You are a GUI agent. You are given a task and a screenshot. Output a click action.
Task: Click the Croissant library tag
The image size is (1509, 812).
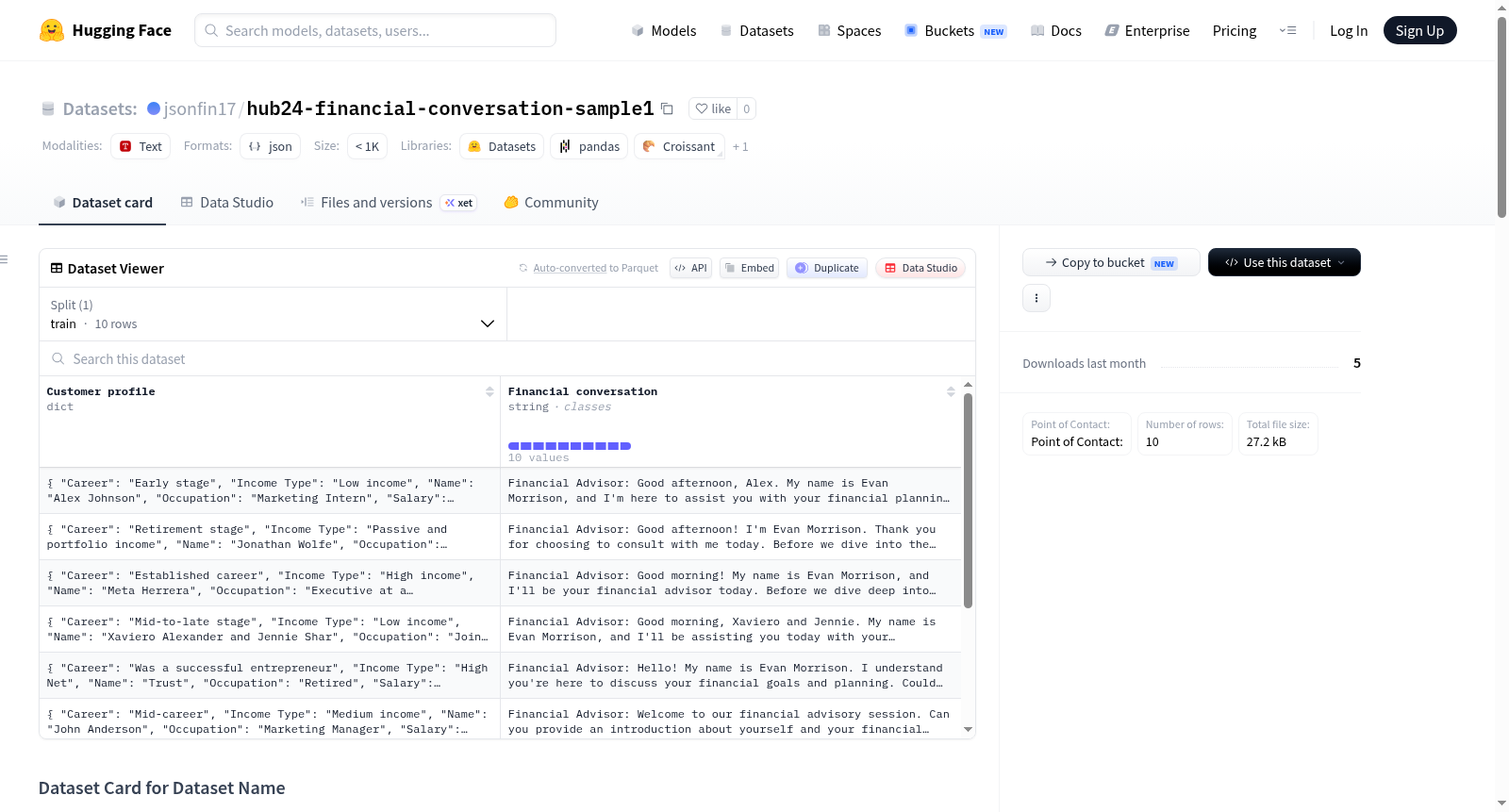pos(679,146)
